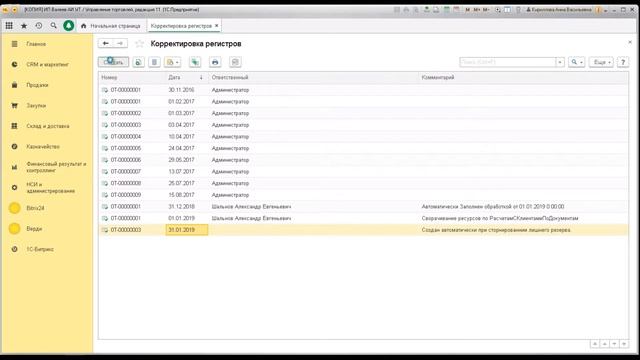
Task: Select row dated 30.11.2016
Action: click(x=363, y=90)
